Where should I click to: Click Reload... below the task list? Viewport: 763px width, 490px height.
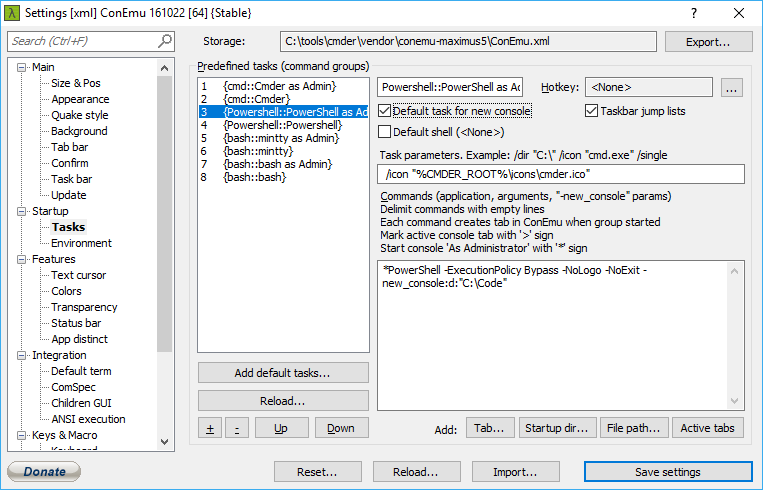click(x=283, y=401)
